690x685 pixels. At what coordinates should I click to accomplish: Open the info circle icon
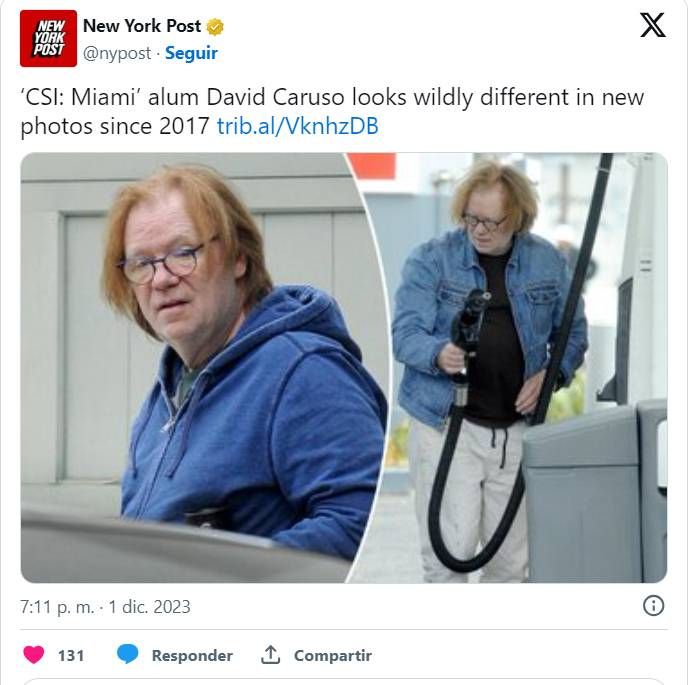[x=653, y=606]
